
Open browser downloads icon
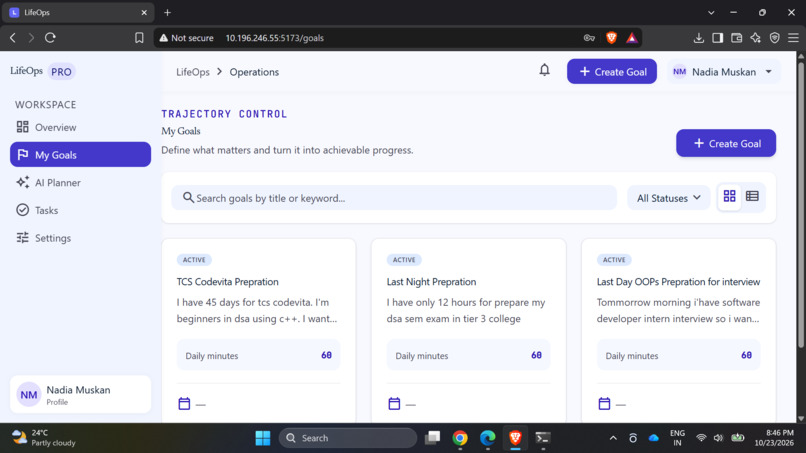[699, 38]
